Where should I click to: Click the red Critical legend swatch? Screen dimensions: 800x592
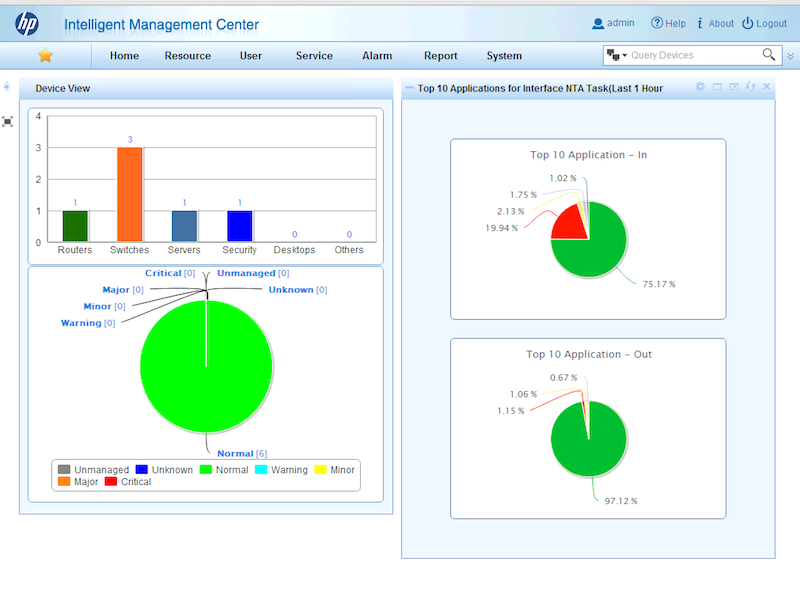click(x=111, y=481)
